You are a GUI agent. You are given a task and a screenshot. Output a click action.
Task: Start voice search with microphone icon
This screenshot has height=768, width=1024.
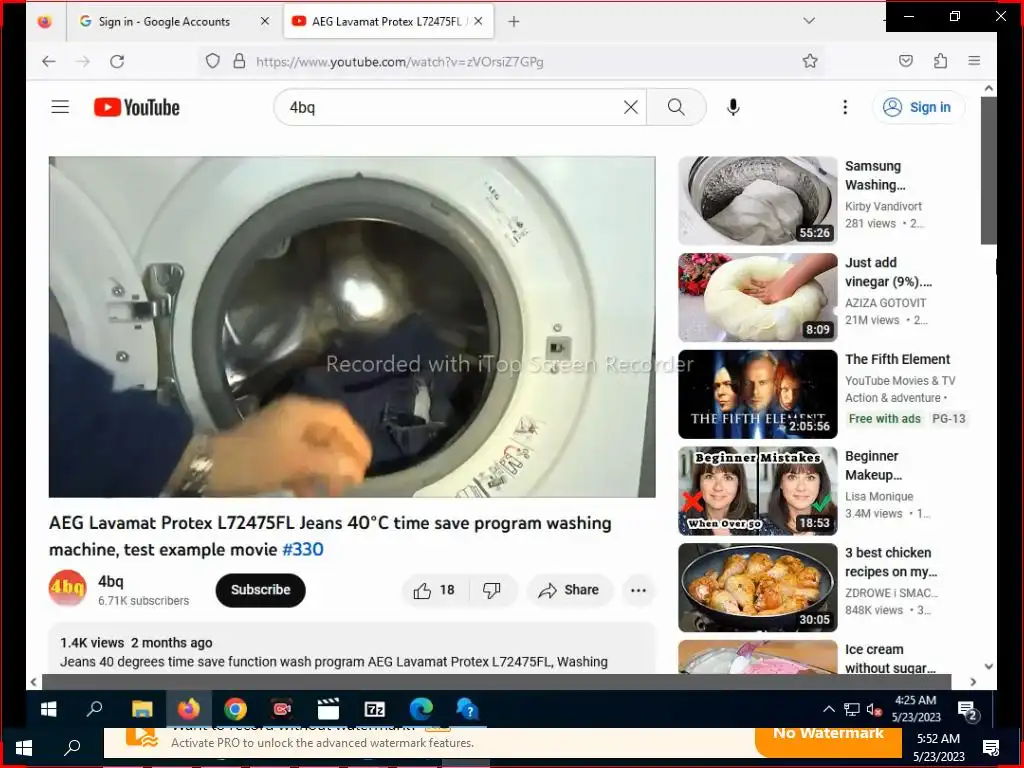click(733, 107)
